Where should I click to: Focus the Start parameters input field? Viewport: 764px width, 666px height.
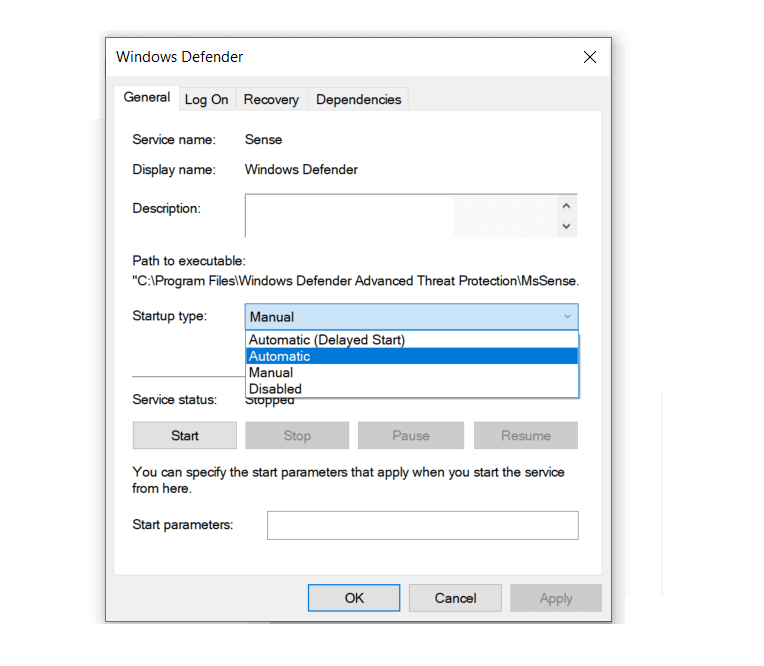(x=423, y=525)
